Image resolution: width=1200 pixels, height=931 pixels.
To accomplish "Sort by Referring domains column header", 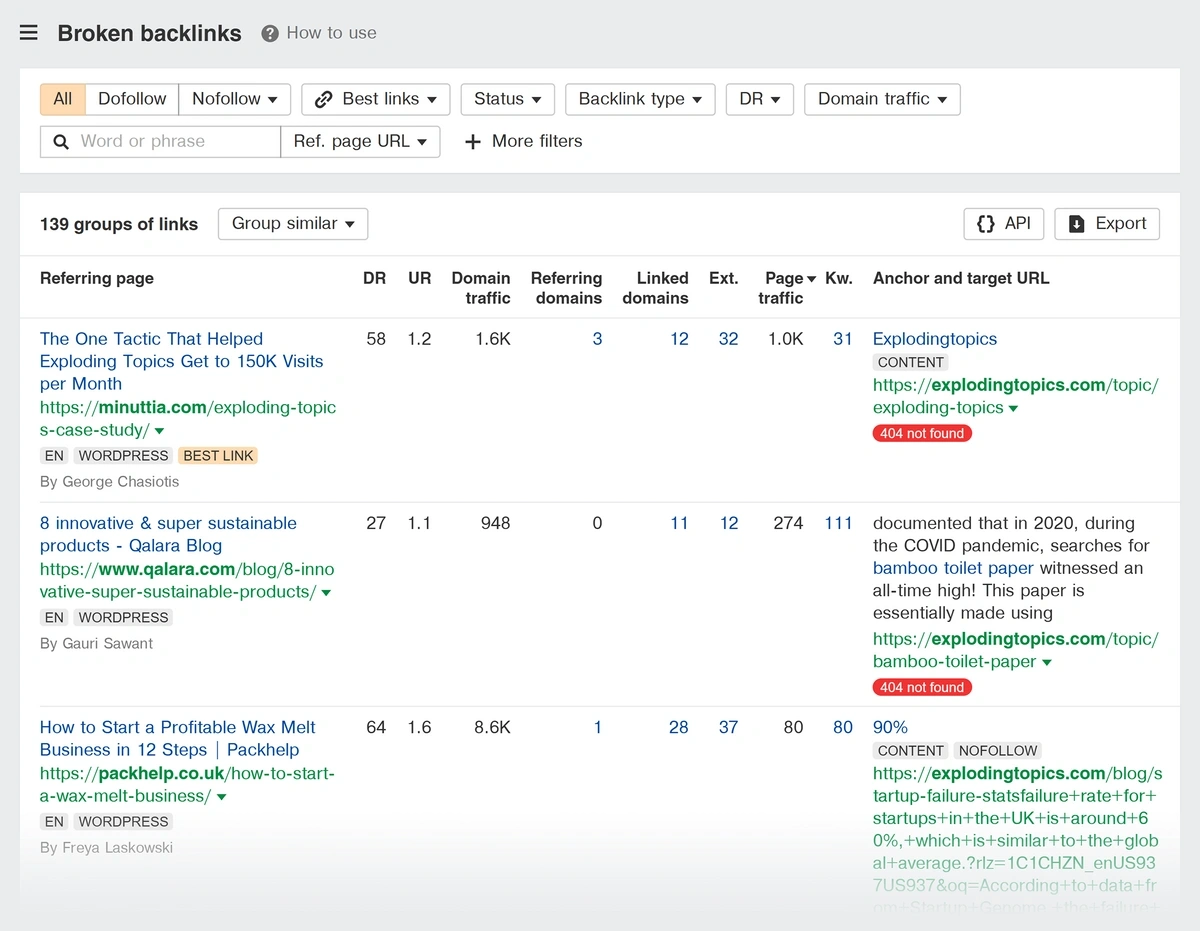I will [566, 288].
